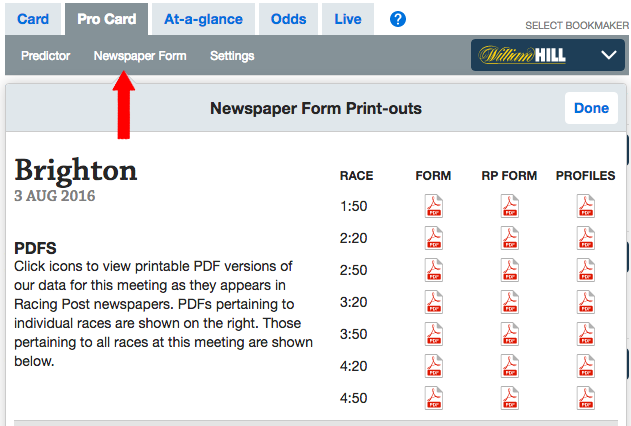
Task: Click the blue help question mark icon
Action: [x=398, y=19]
